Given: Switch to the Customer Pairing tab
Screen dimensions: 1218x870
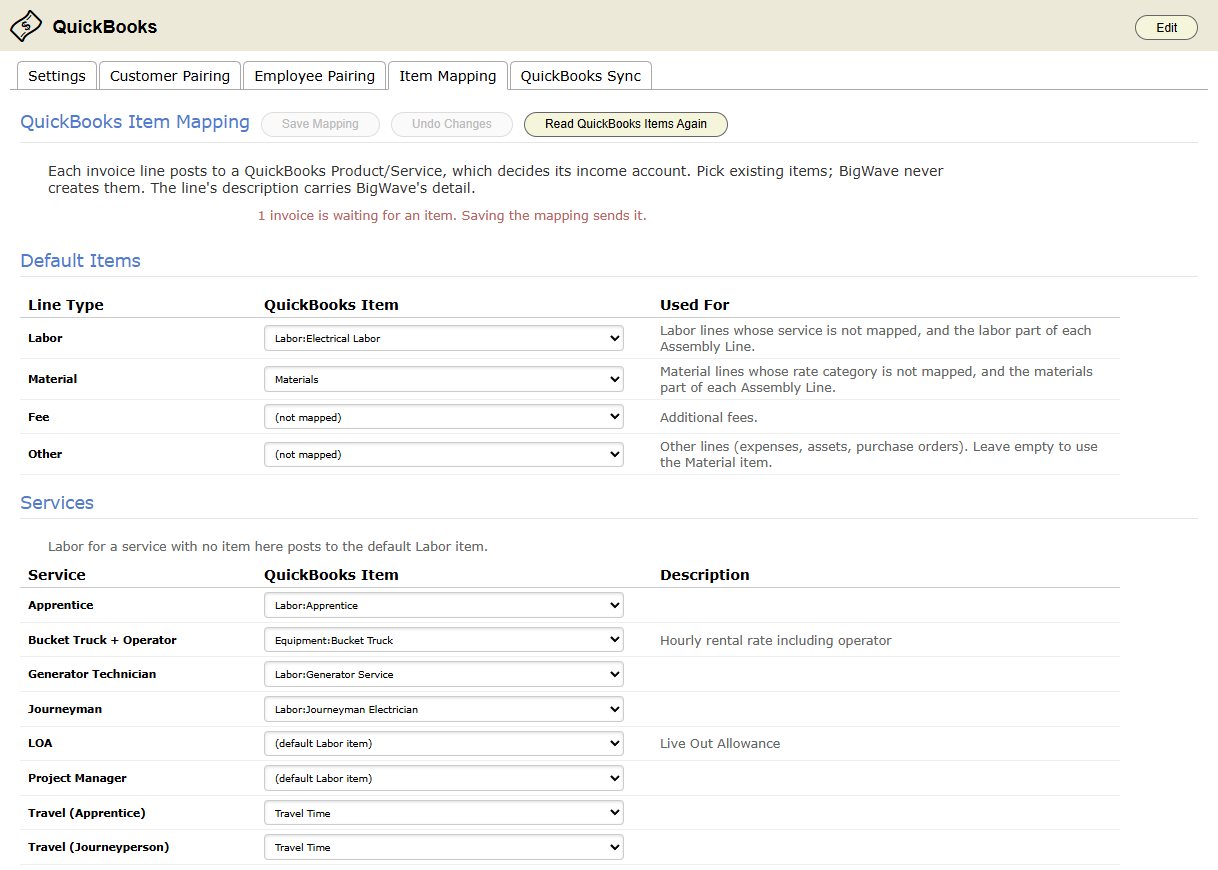Looking at the screenshot, I should click(x=170, y=76).
